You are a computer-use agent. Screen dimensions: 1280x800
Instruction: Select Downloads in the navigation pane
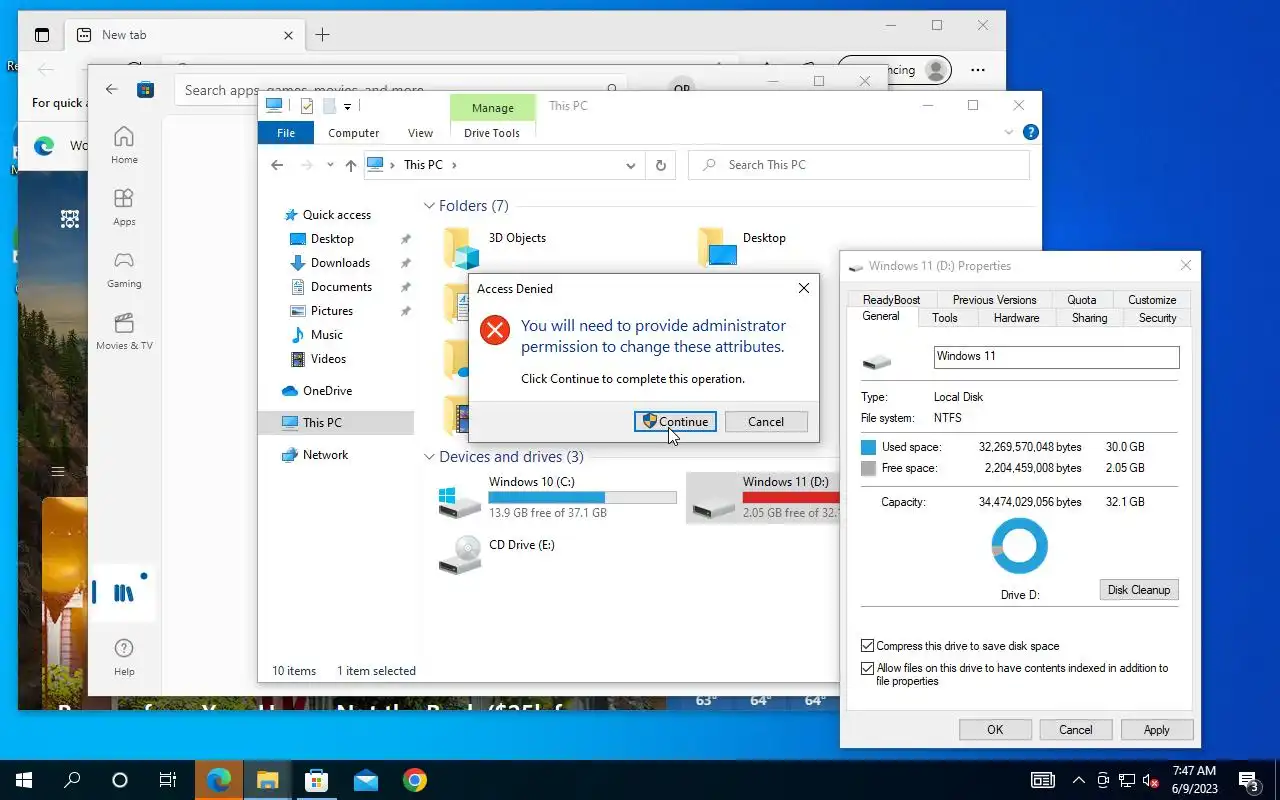pos(340,263)
